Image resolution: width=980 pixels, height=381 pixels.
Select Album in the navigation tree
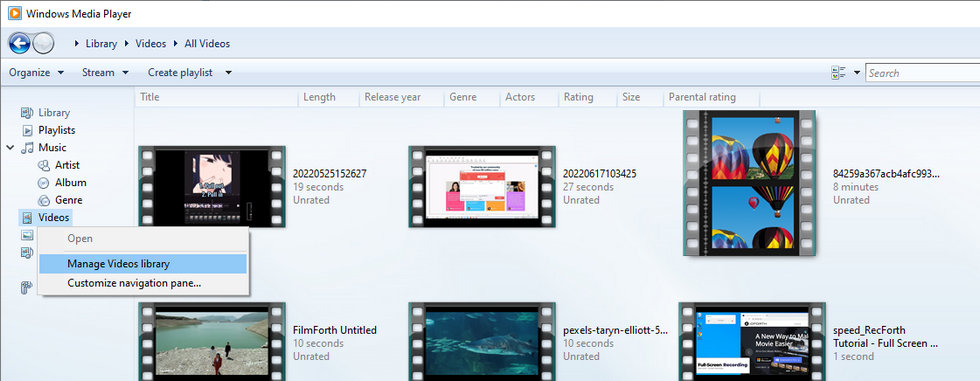pyautogui.click(x=71, y=182)
